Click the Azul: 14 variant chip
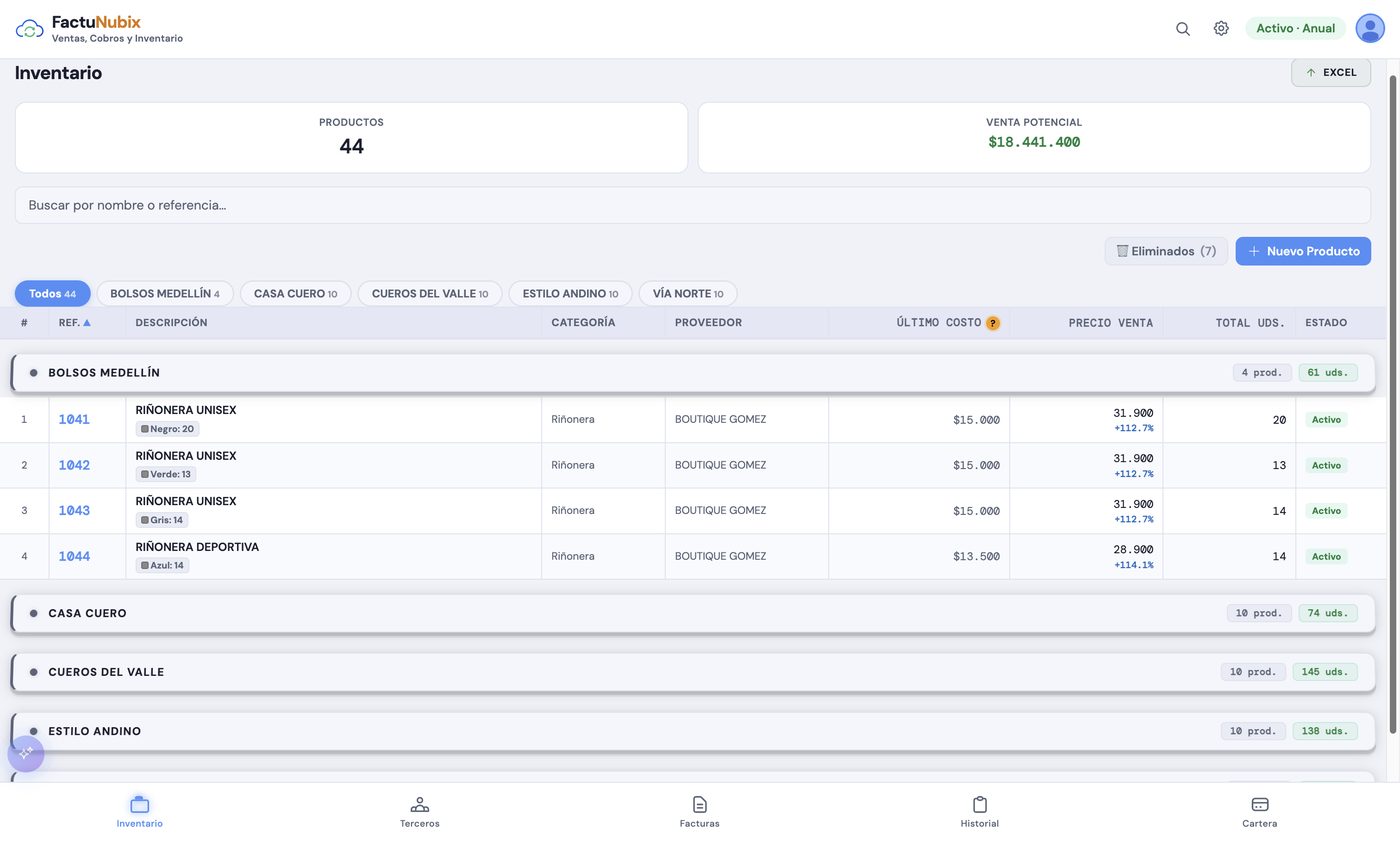Screen dimensions: 1400x841 click(x=162, y=565)
